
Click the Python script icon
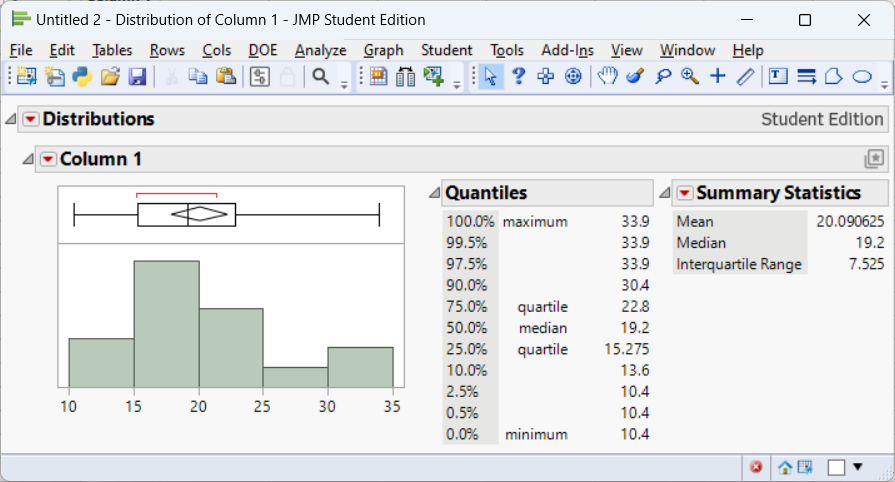point(82,77)
